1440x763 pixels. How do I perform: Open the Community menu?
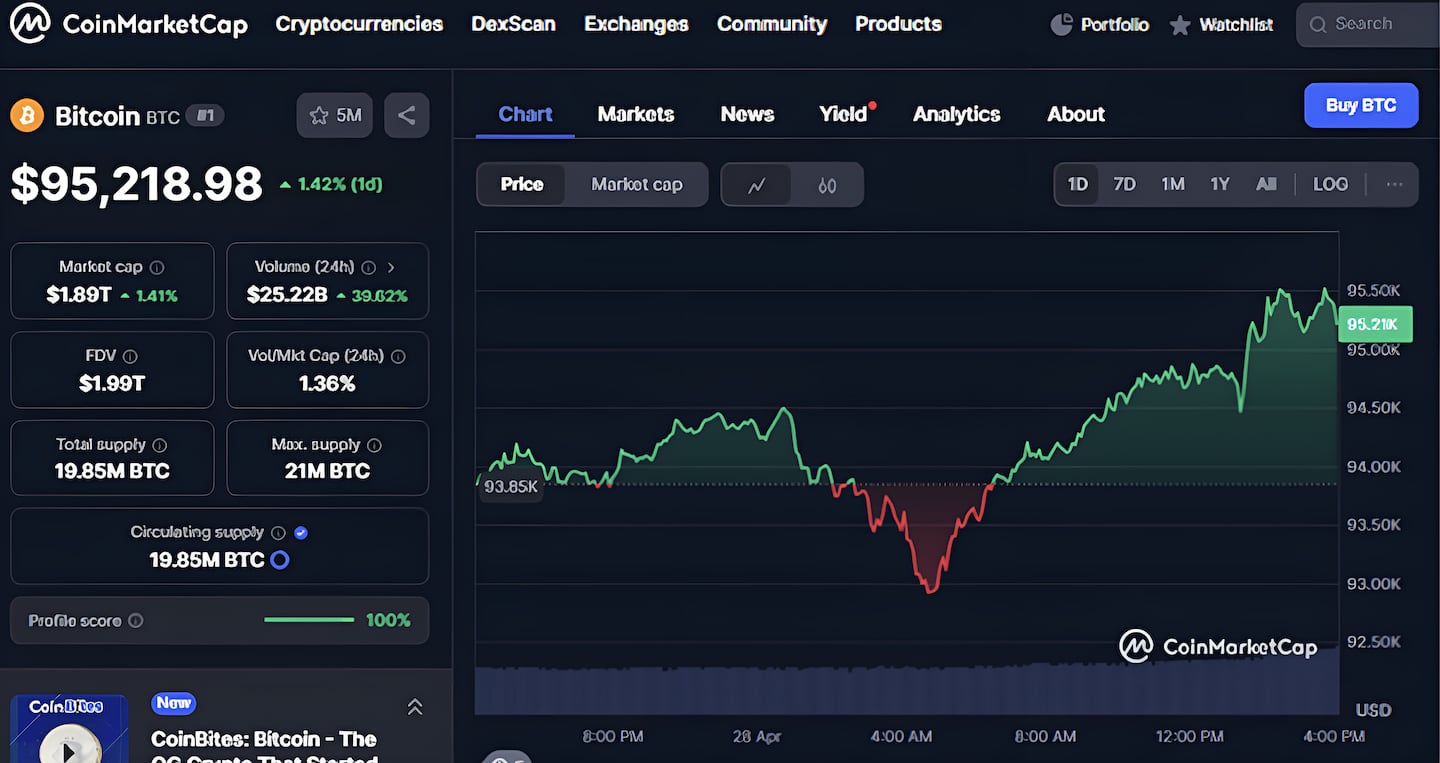click(772, 24)
